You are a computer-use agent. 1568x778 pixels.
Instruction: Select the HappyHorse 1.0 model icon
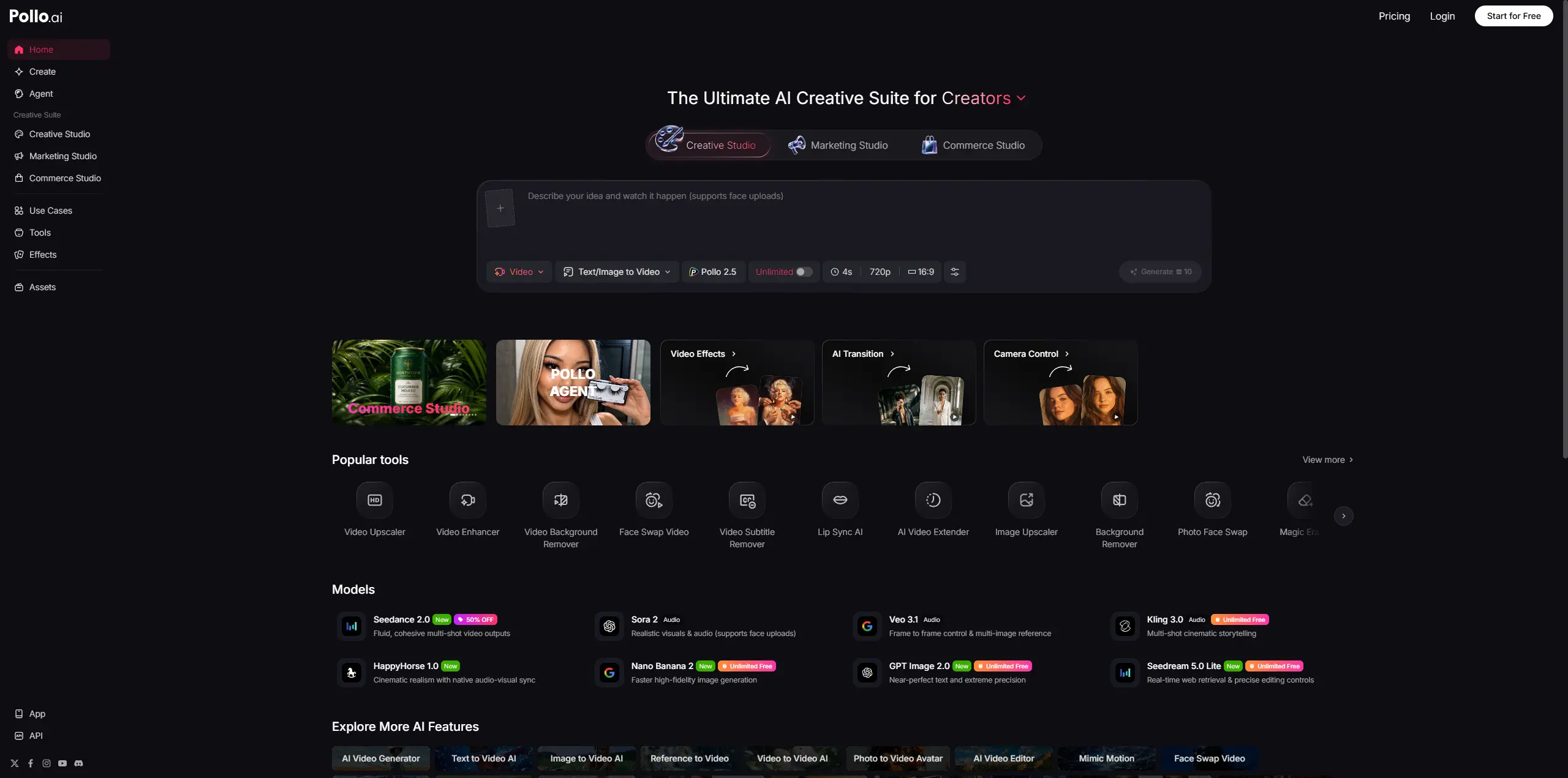(x=352, y=673)
